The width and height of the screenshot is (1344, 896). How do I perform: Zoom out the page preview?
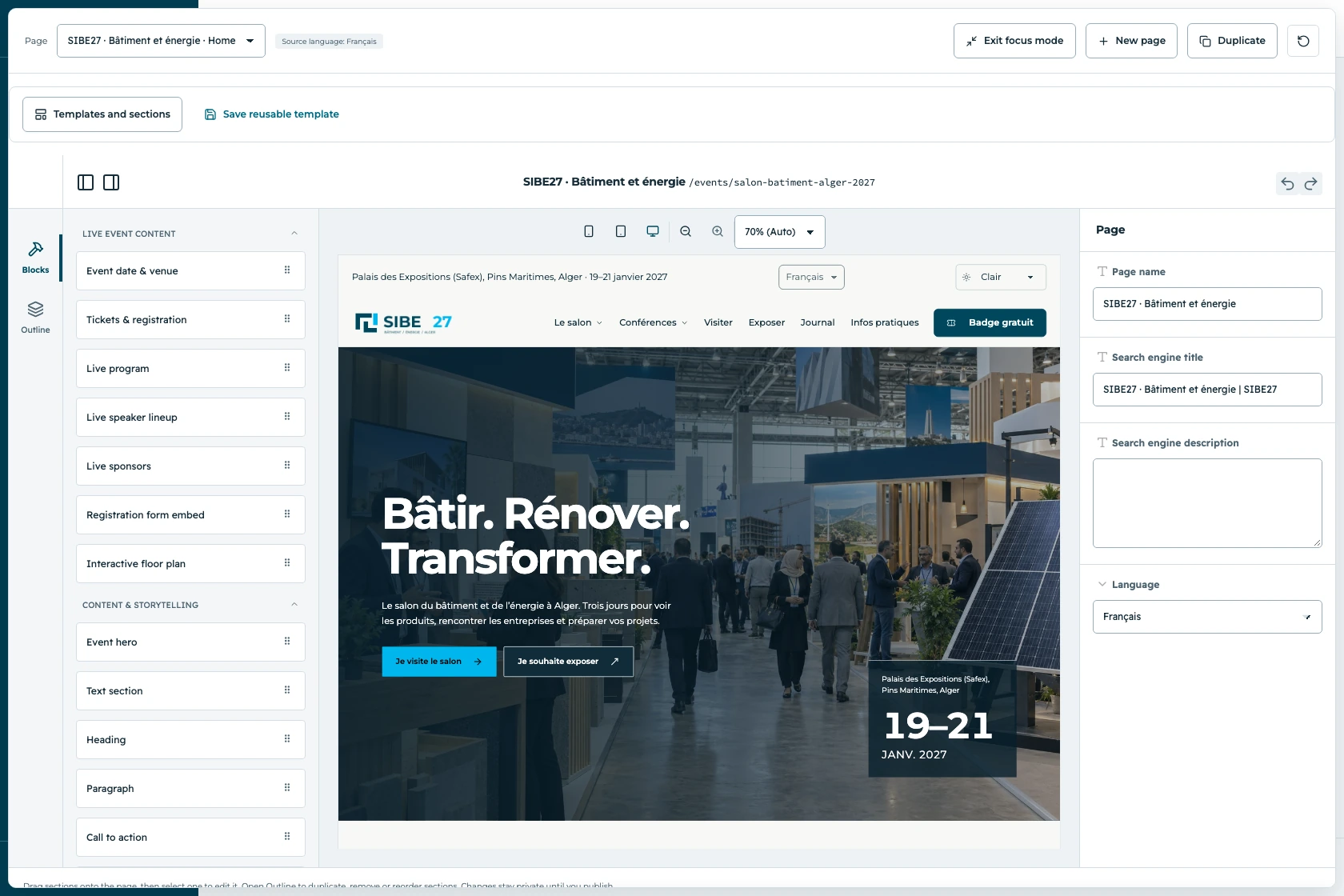[x=686, y=231]
